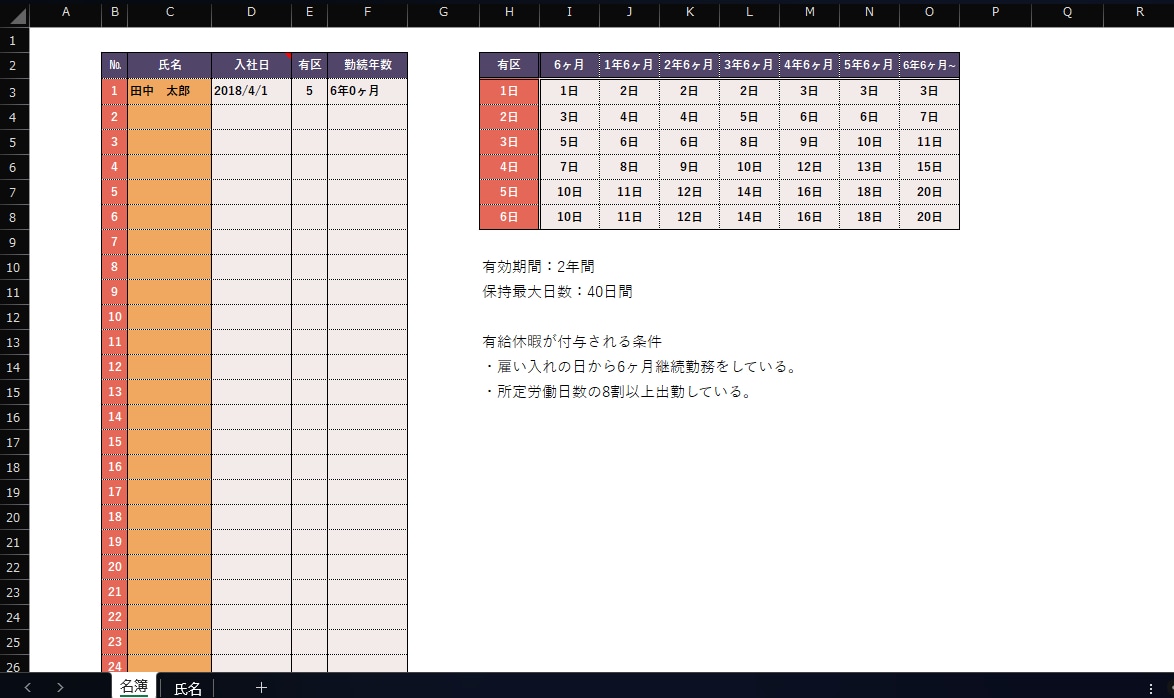The image size is (1174, 698).
Task: Select the 有給休暇が付与される条件 heading
Action: pyautogui.click(x=572, y=342)
